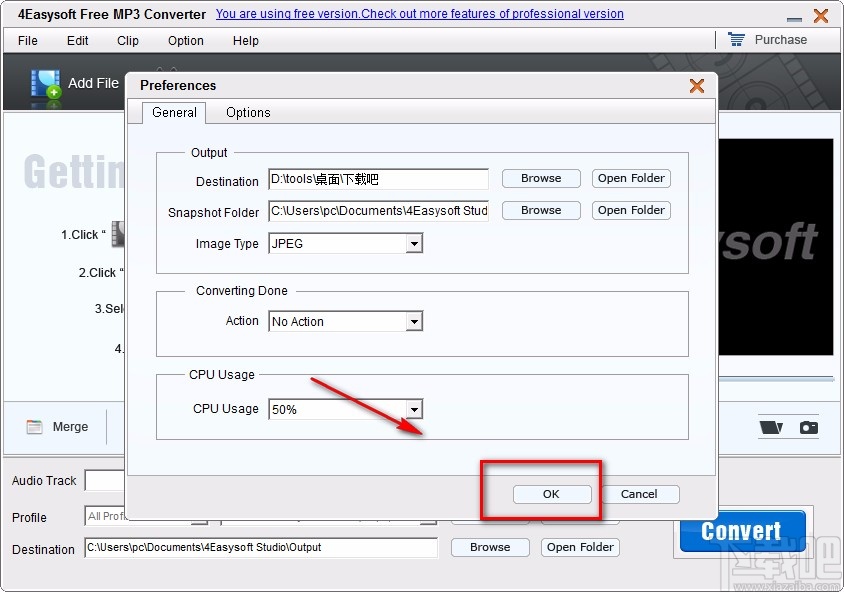This screenshot has height=592, width=844.
Task: Open the Clip menu
Action: point(128,41)
